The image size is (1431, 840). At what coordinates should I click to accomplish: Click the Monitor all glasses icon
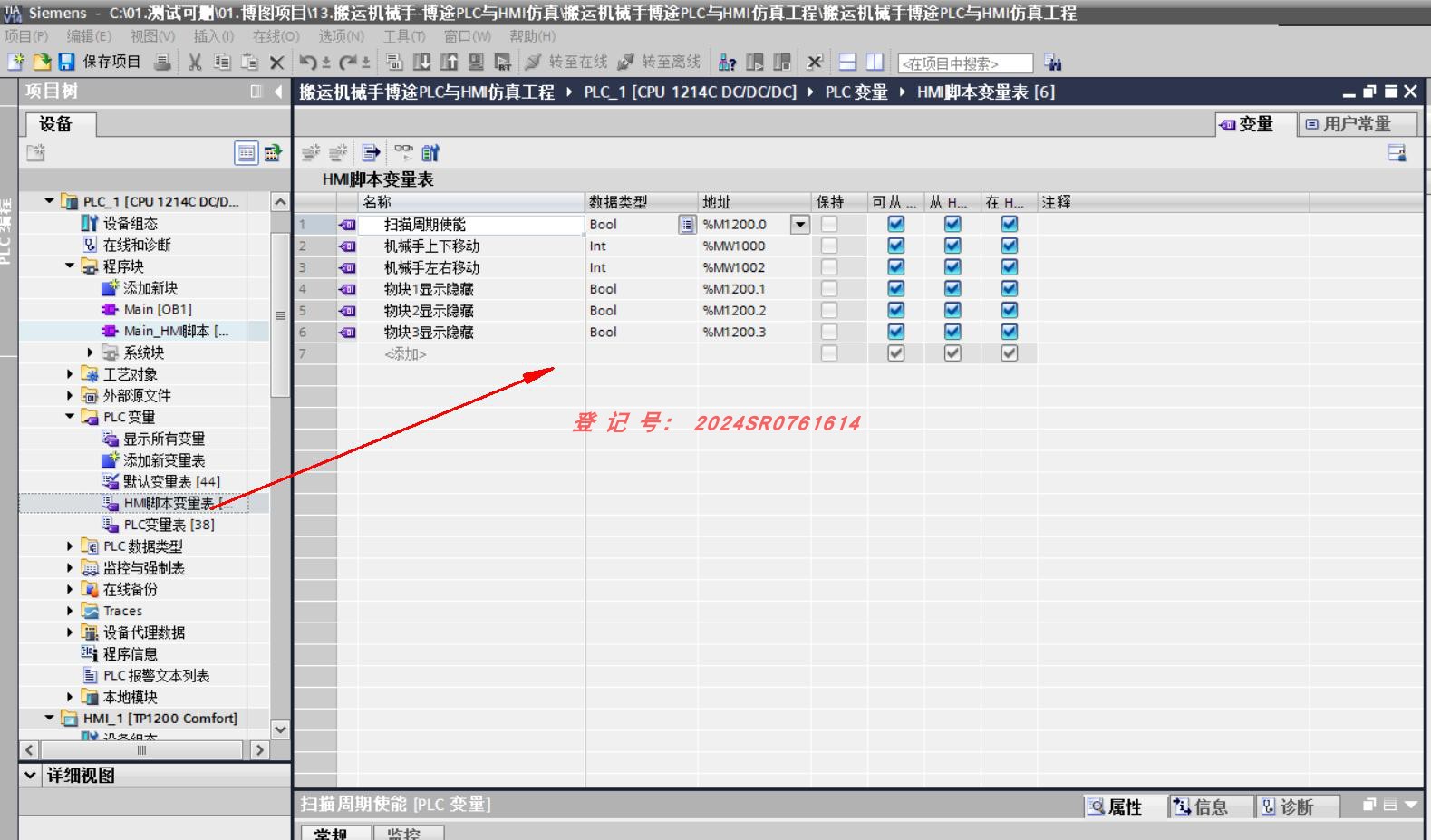403,152
